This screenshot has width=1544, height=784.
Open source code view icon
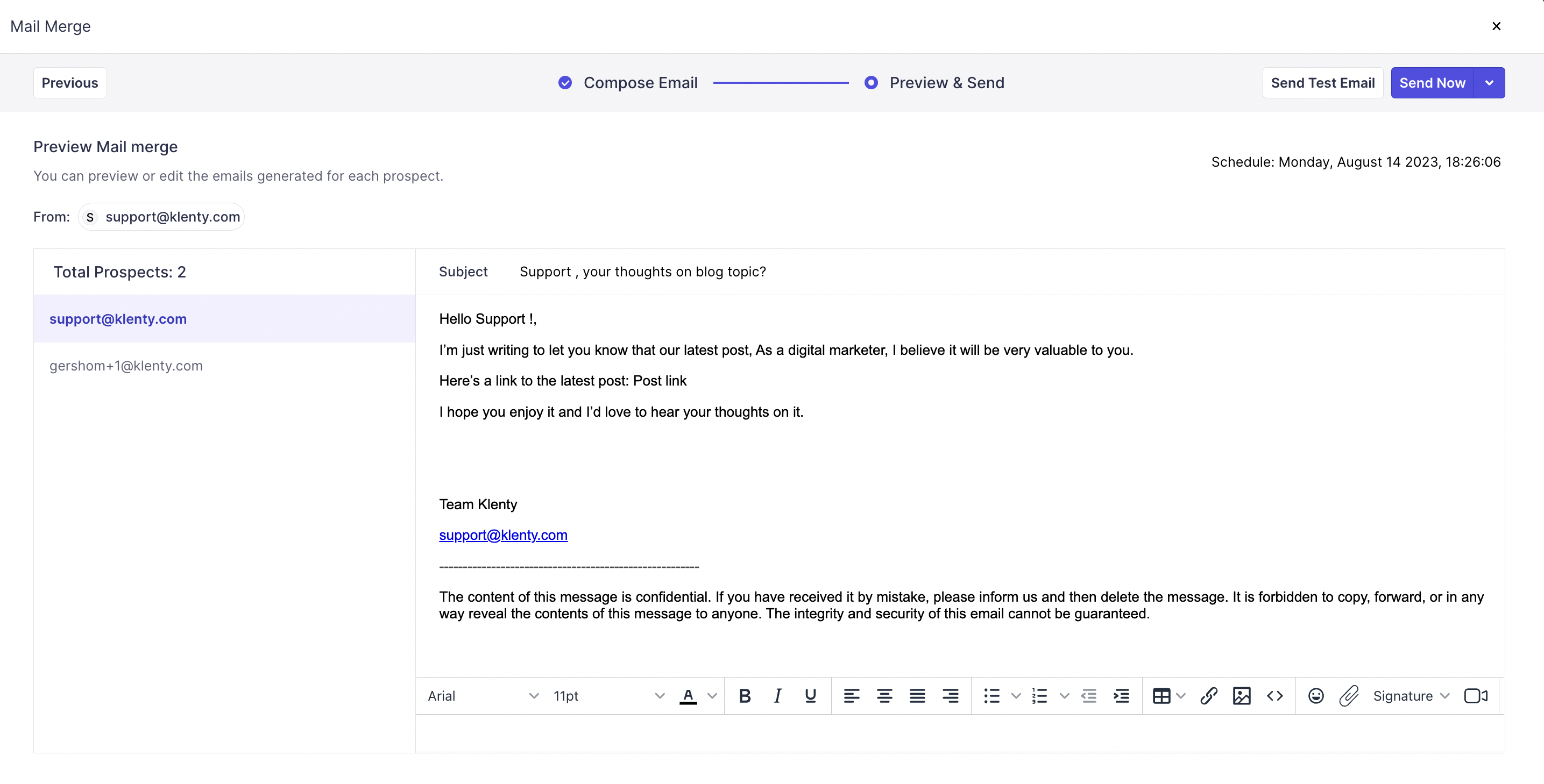(1274, 695)
